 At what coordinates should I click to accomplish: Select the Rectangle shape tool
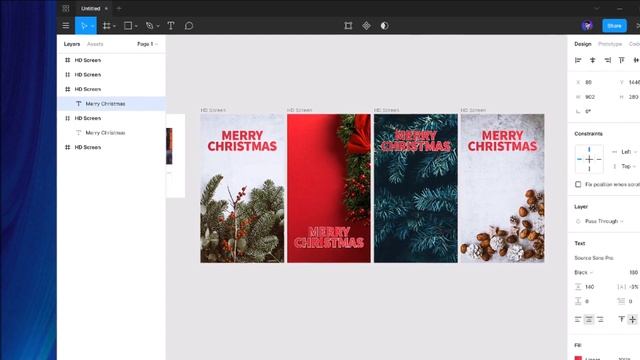(128, 26)
